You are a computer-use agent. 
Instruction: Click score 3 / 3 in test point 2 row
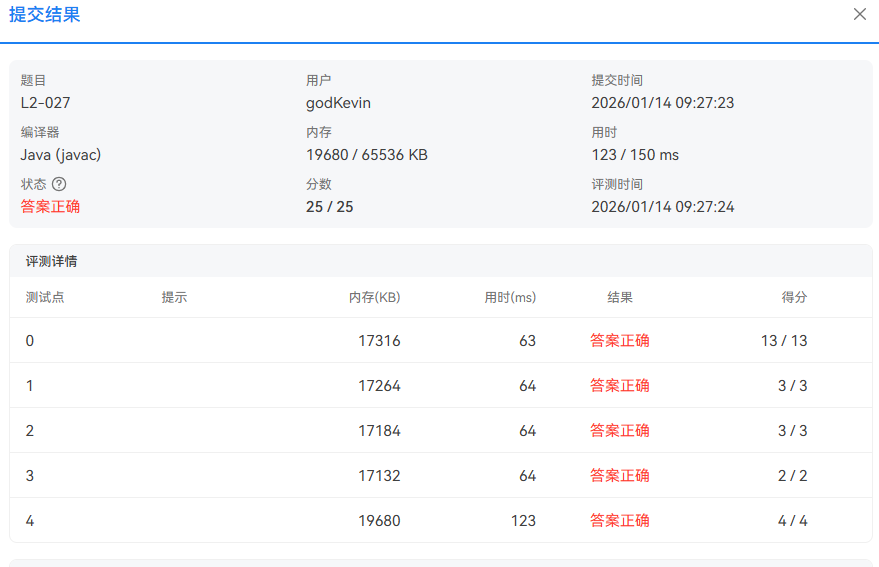793,431
